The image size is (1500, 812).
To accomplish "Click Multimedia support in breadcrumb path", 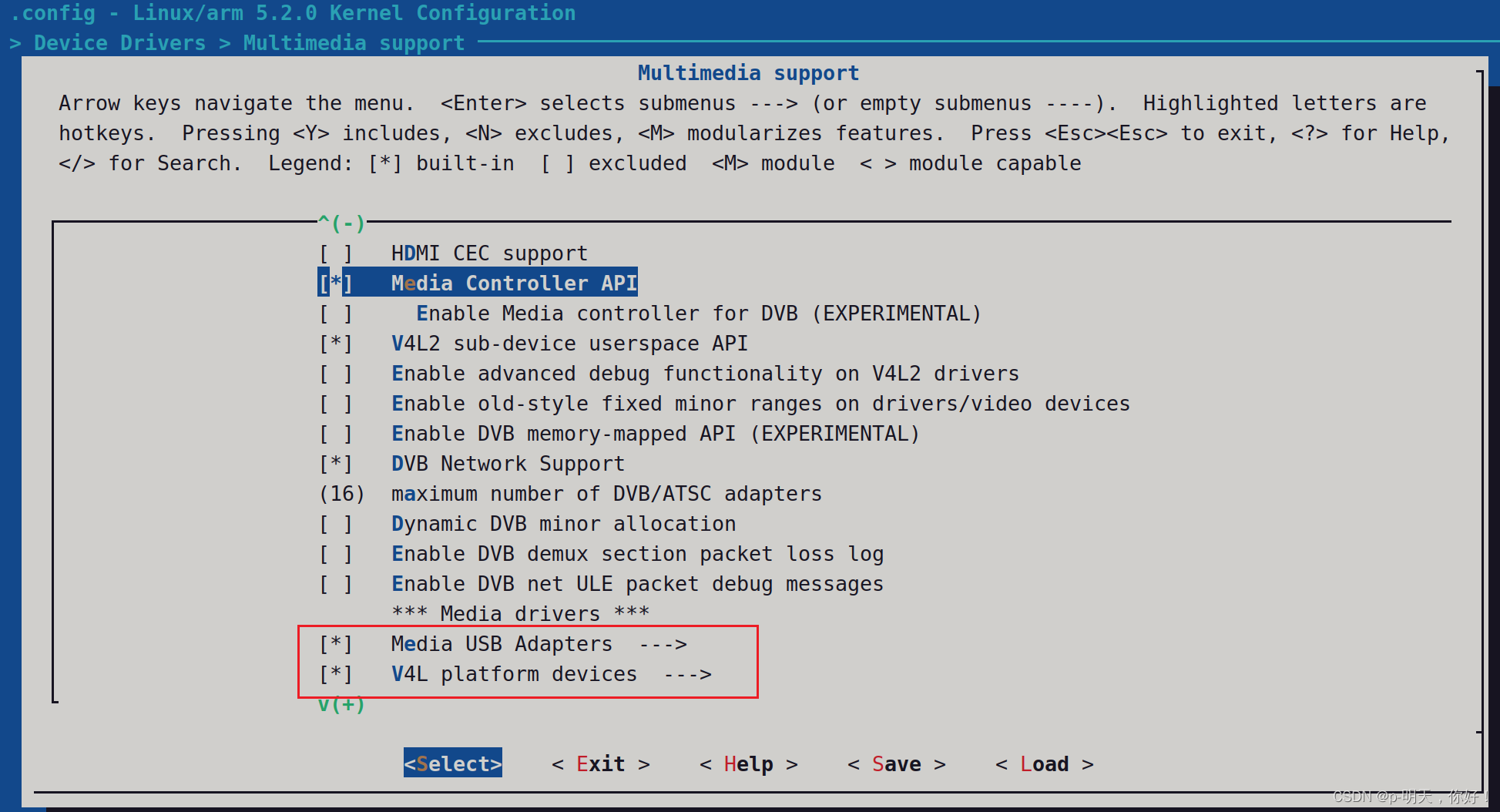I will click(x=354, y=43).
